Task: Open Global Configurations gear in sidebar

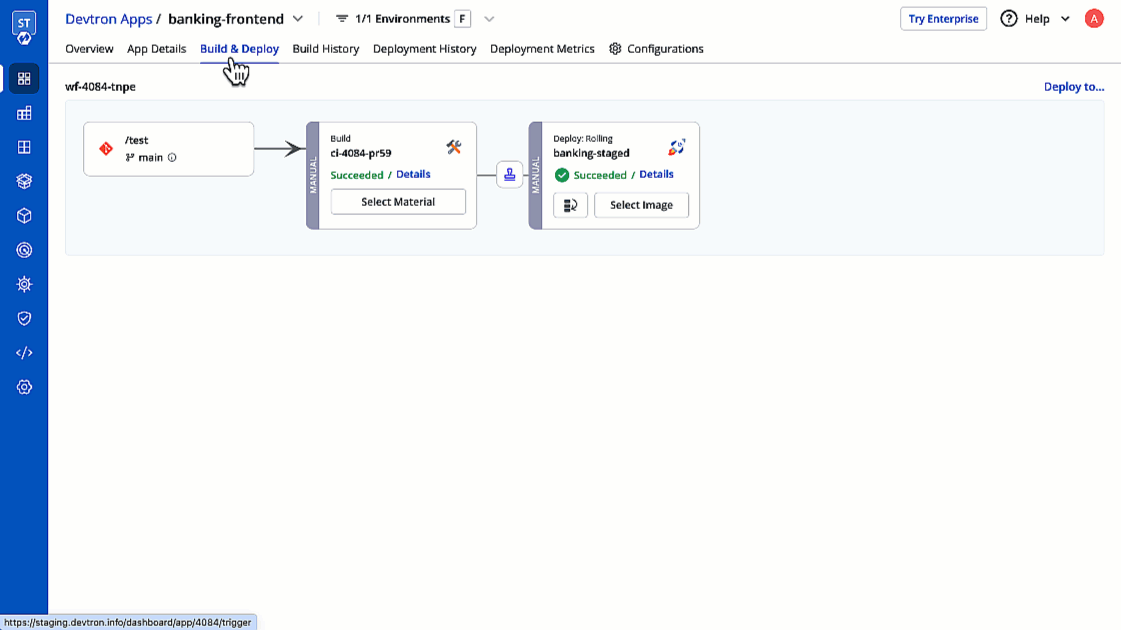Action: (x=24, y=387)
